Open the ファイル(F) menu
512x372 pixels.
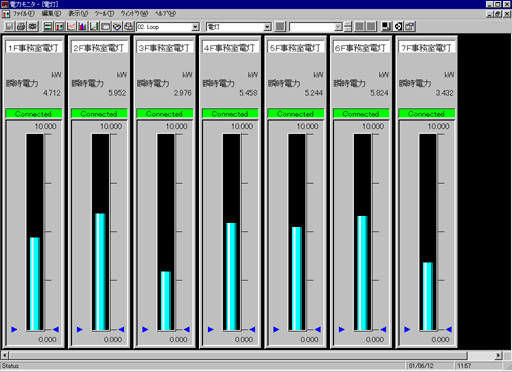(24, 14)
